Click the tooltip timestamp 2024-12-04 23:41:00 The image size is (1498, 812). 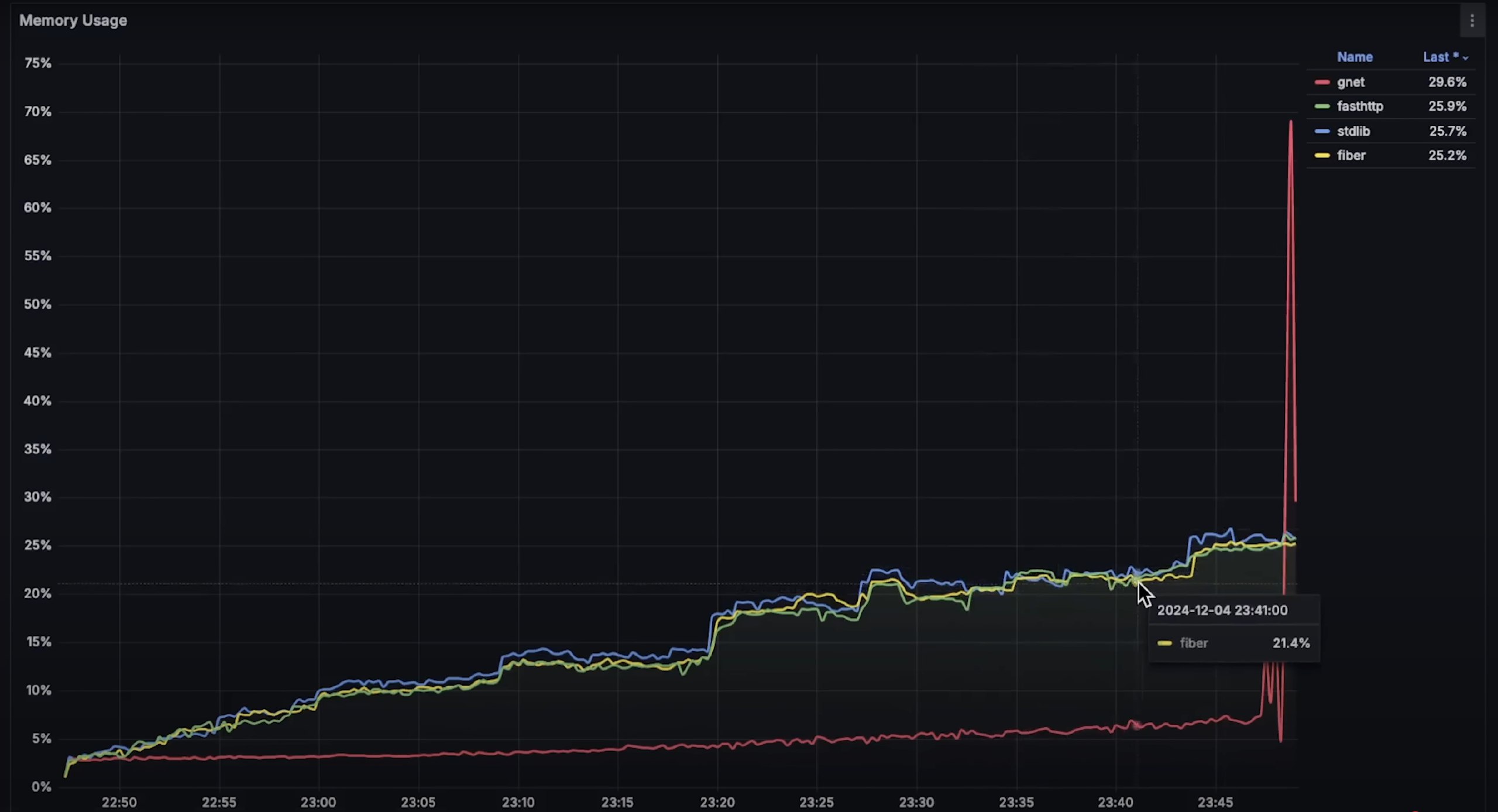click(x=1222, y=611)
